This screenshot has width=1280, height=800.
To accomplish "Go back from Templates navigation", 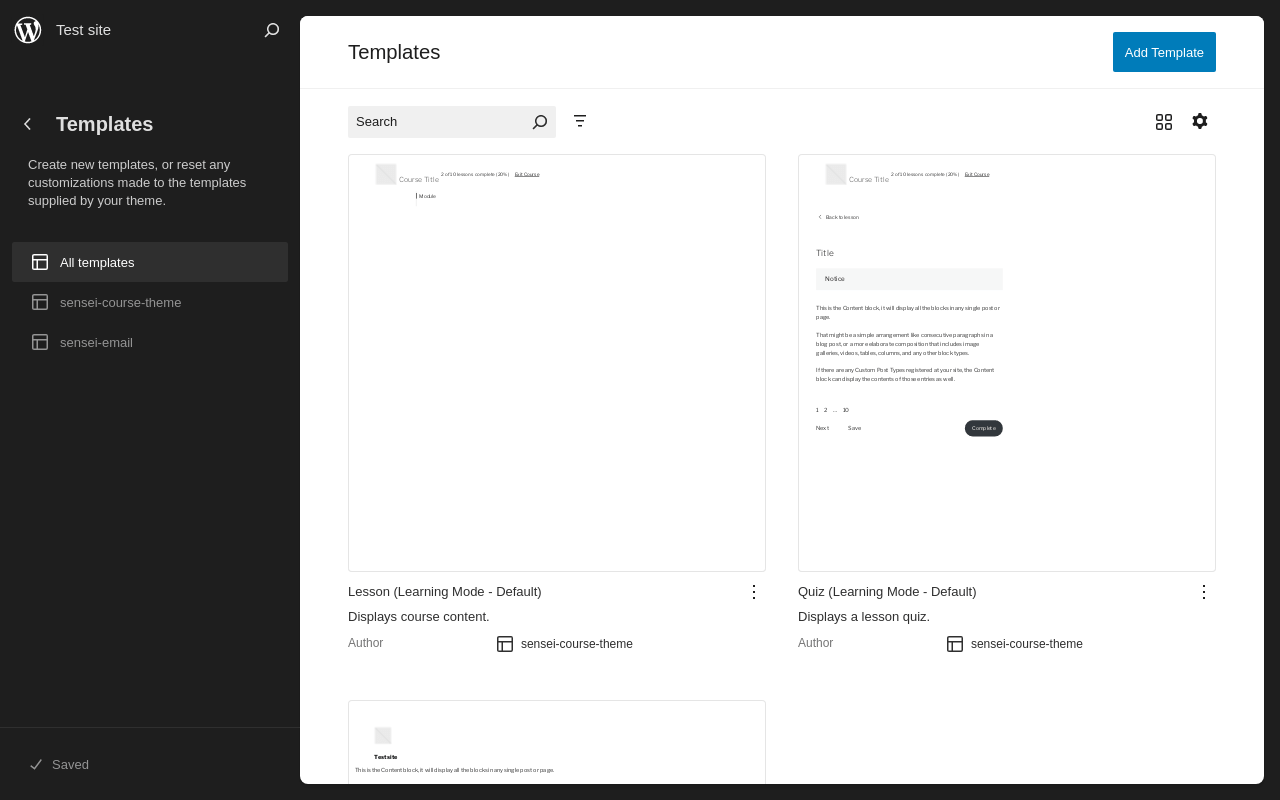I will coord(28,124).
